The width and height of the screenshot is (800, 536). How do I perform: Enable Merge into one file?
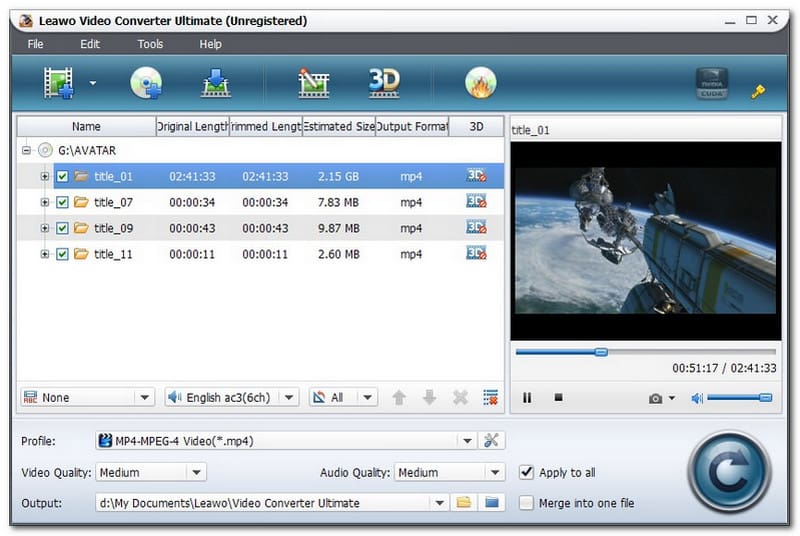point(527,503)
